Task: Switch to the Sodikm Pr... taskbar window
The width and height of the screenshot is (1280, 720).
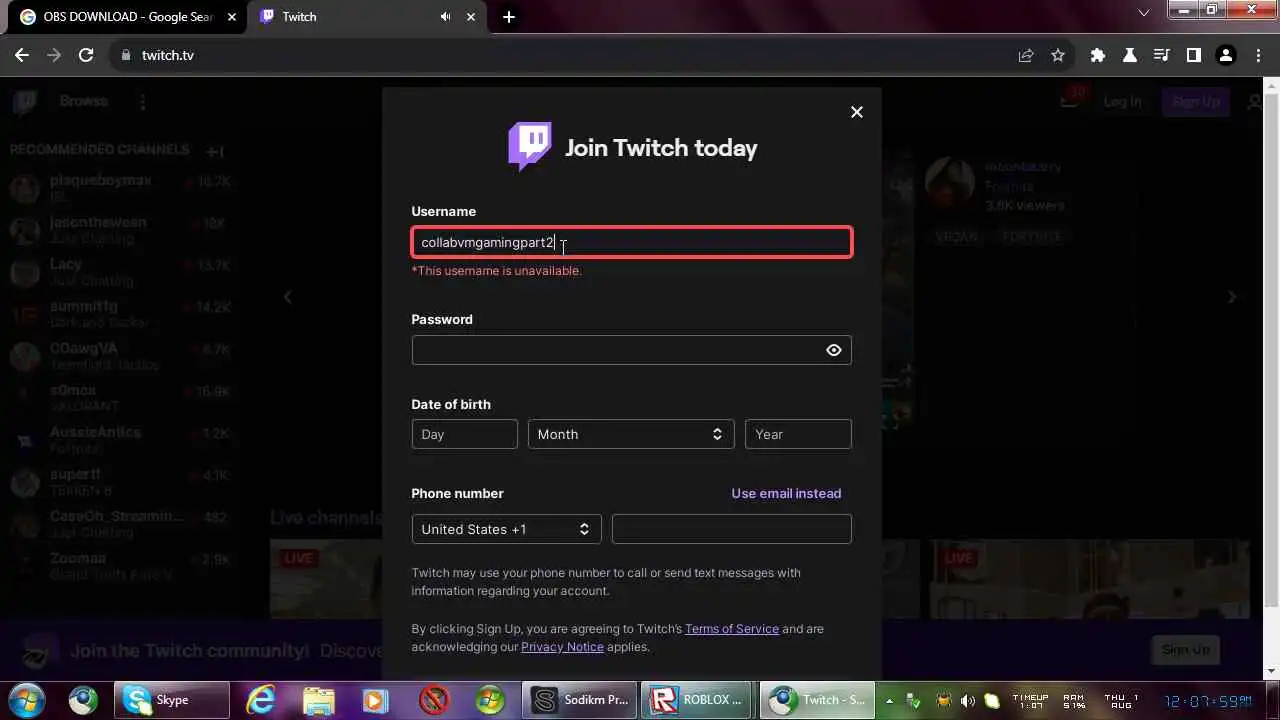Action: (582, 700)
